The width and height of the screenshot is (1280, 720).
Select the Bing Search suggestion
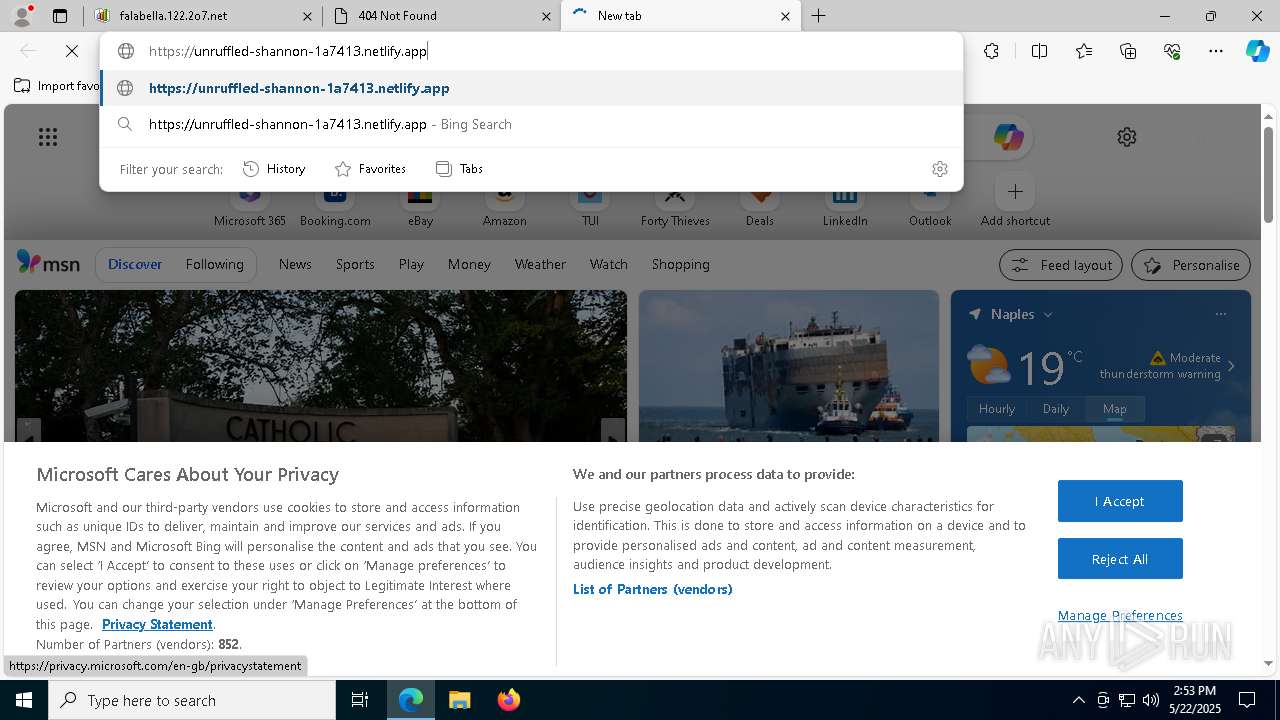tap(531, 124)
